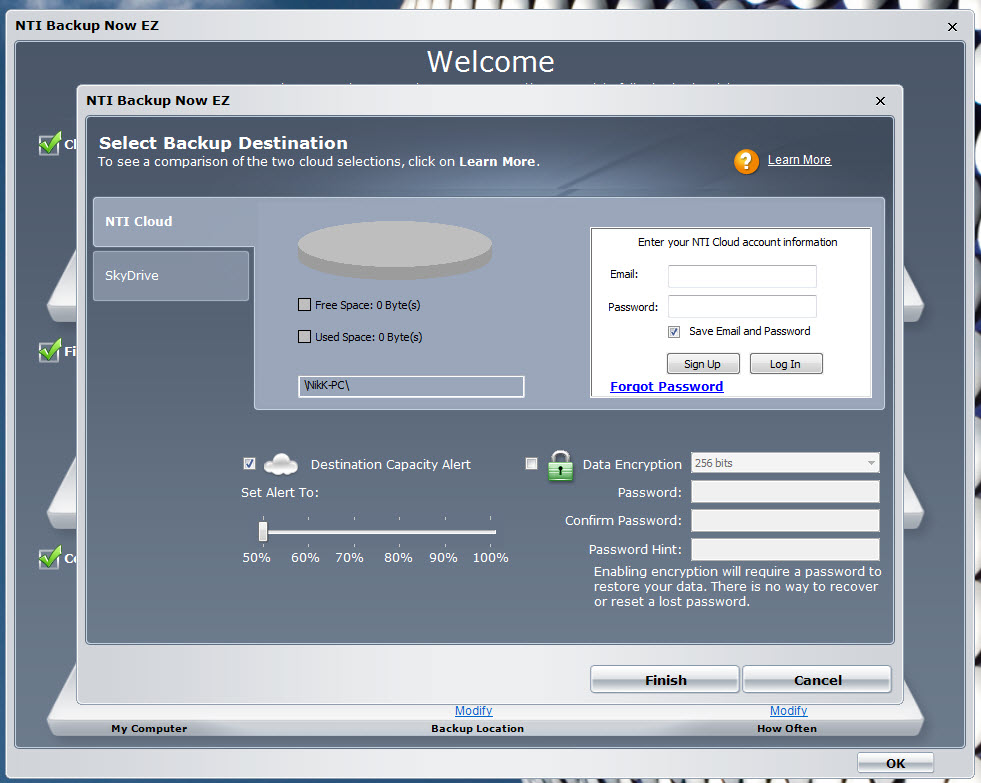Viewport: 981px width, 783px height.
Task: Click the "Enter your NTI Cloud account information" text
Action: coord(737,242)
